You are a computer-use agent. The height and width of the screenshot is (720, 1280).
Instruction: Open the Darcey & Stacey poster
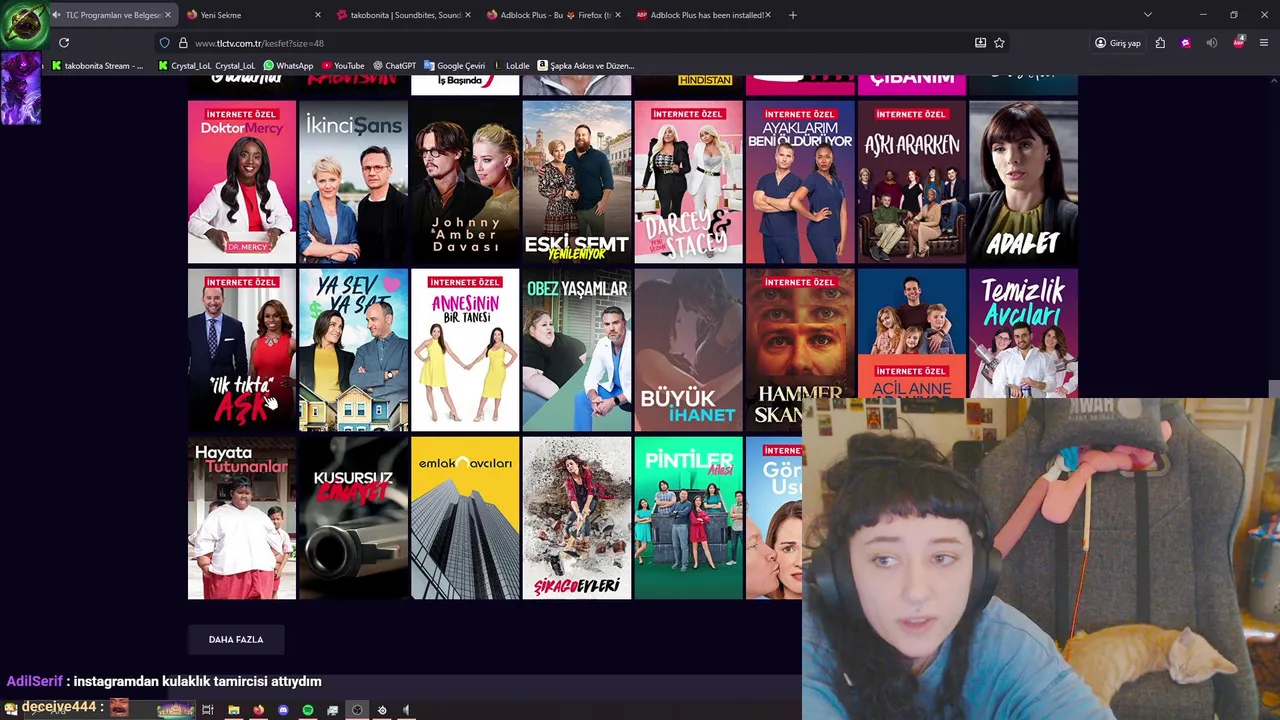tap(689, 182)
